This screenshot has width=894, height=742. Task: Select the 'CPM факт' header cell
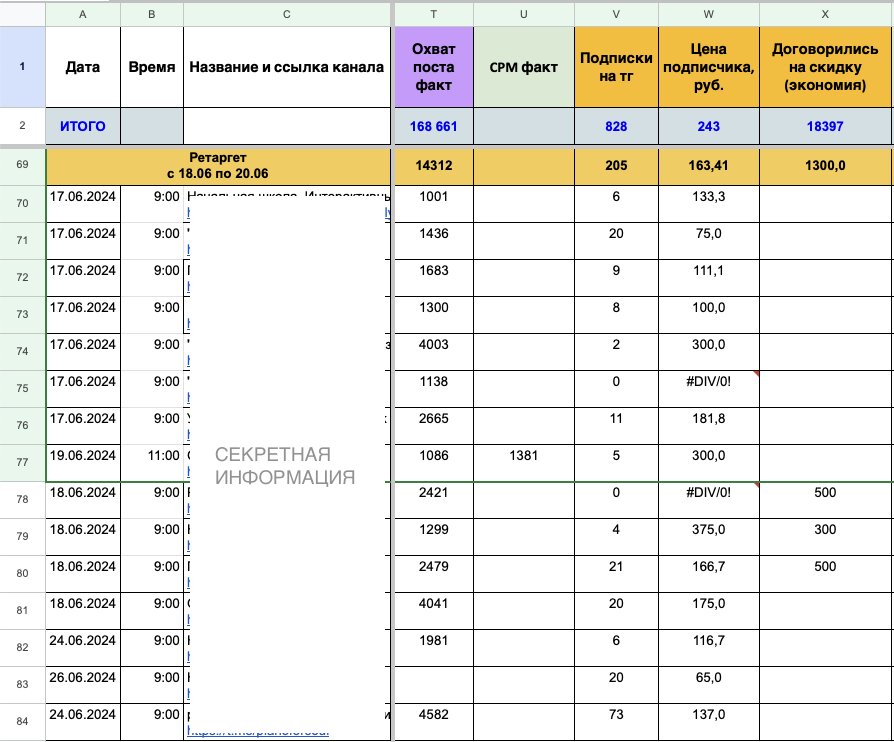click(523, 67)
